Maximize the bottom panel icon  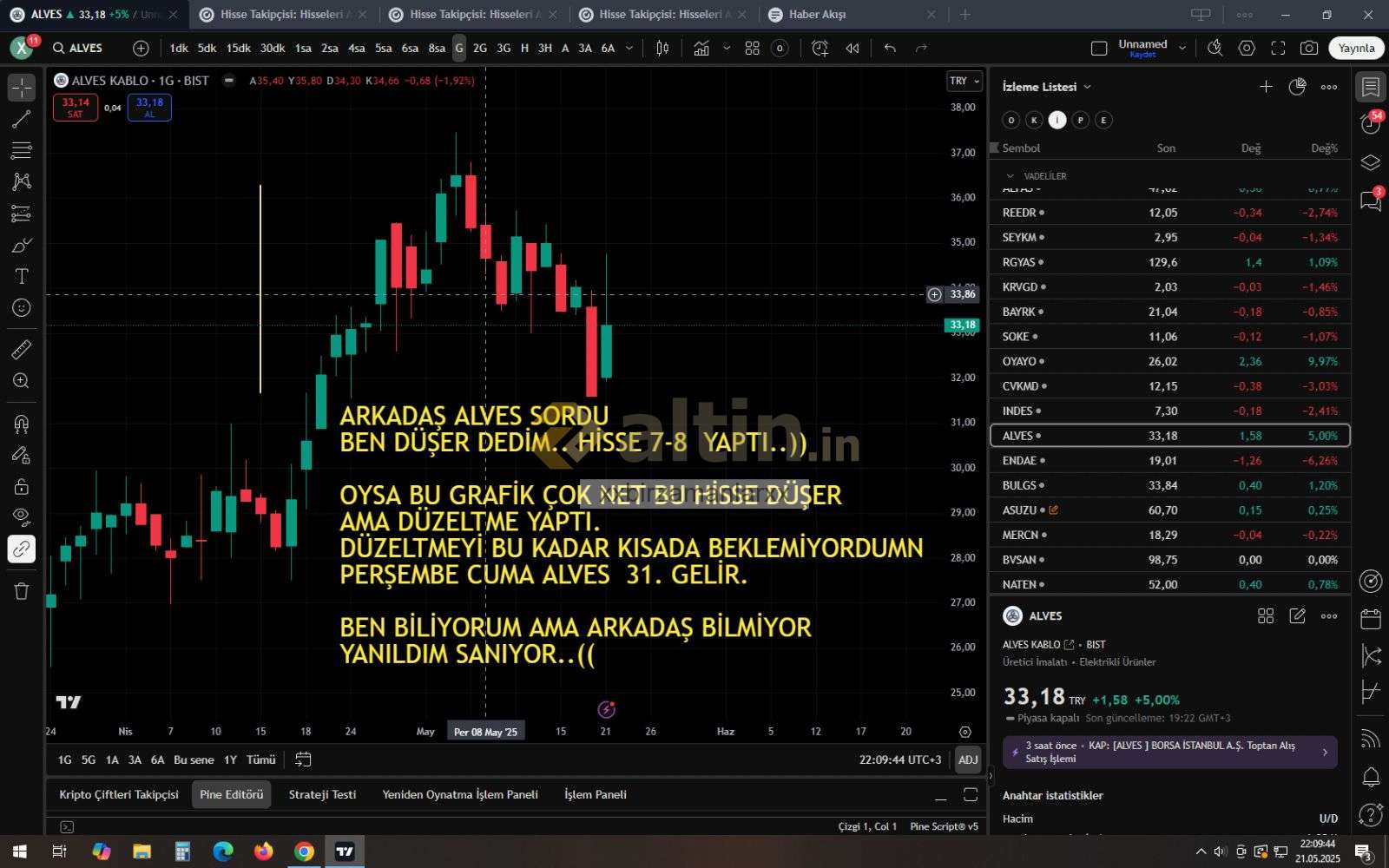[971, 794]
